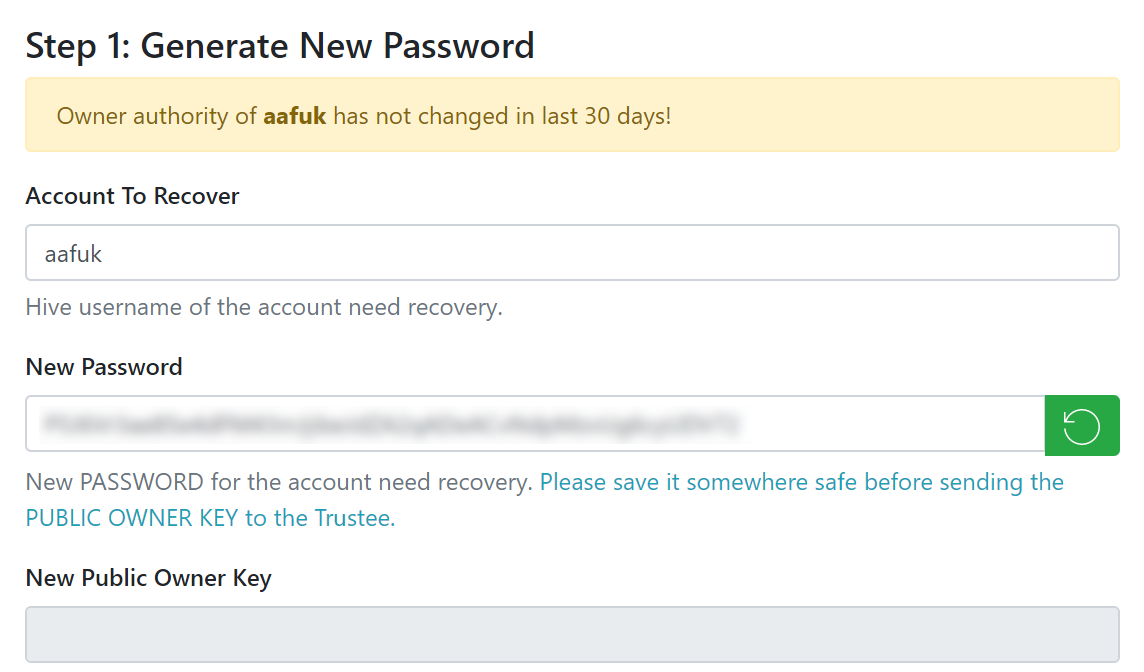Click 'has not changed in last 30 days' text

point(502,116)
